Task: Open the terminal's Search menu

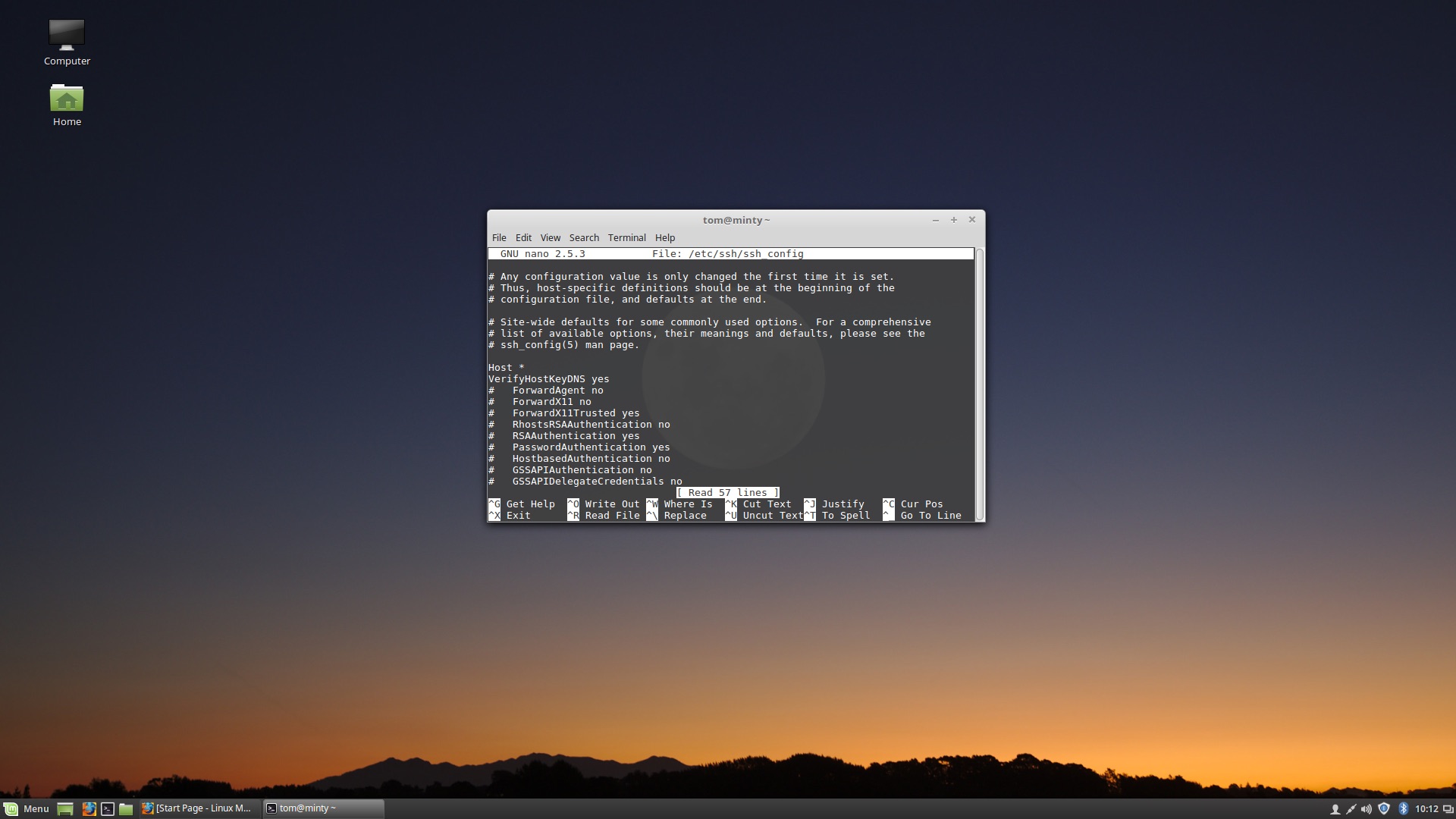Action: coord(584,237)
